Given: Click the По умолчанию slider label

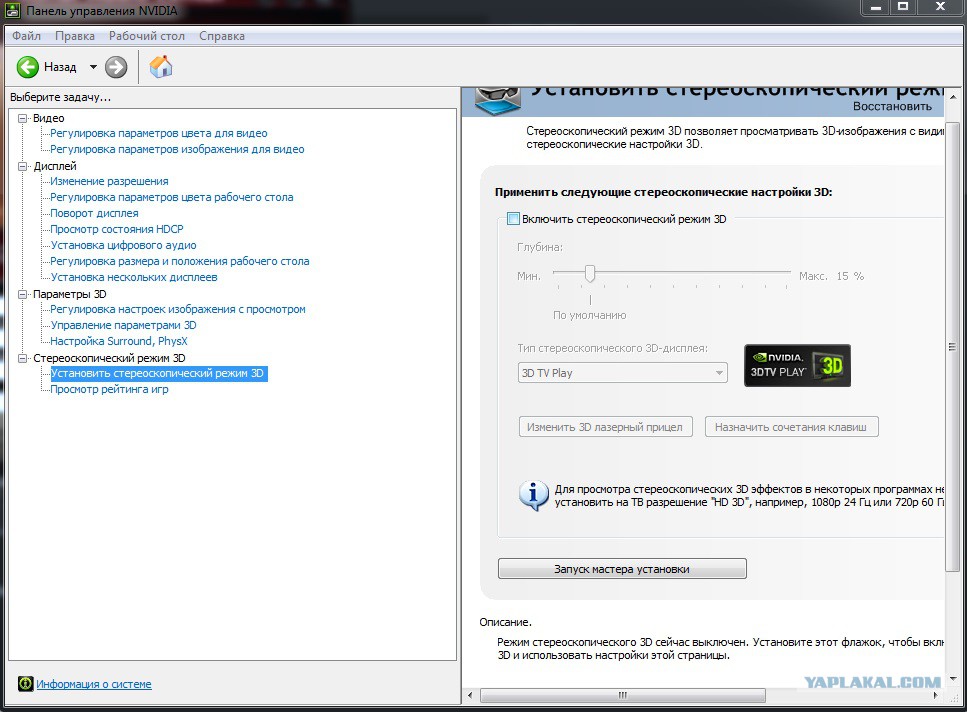Looking at the screenshot, I should (x=590, y=315).
